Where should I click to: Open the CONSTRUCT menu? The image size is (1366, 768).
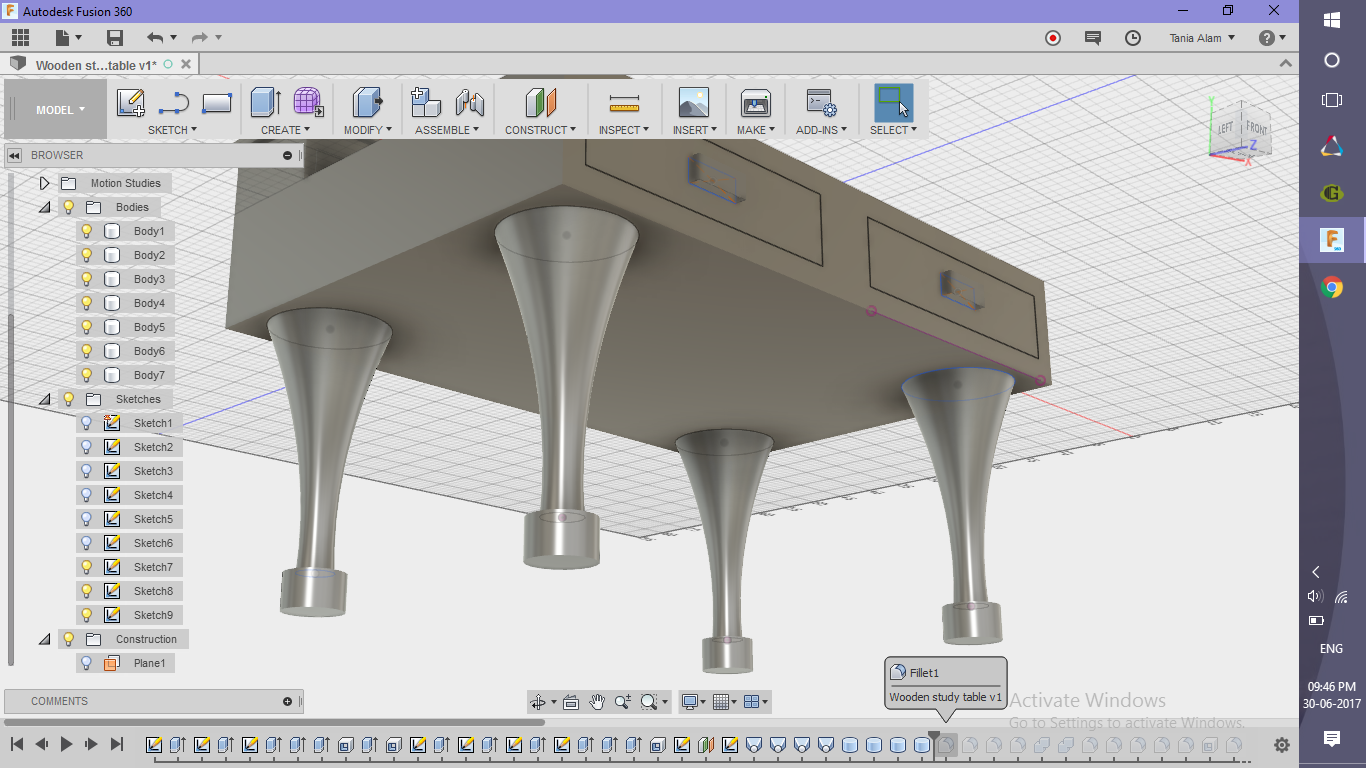pyautogui.click(x=540, y=130)
